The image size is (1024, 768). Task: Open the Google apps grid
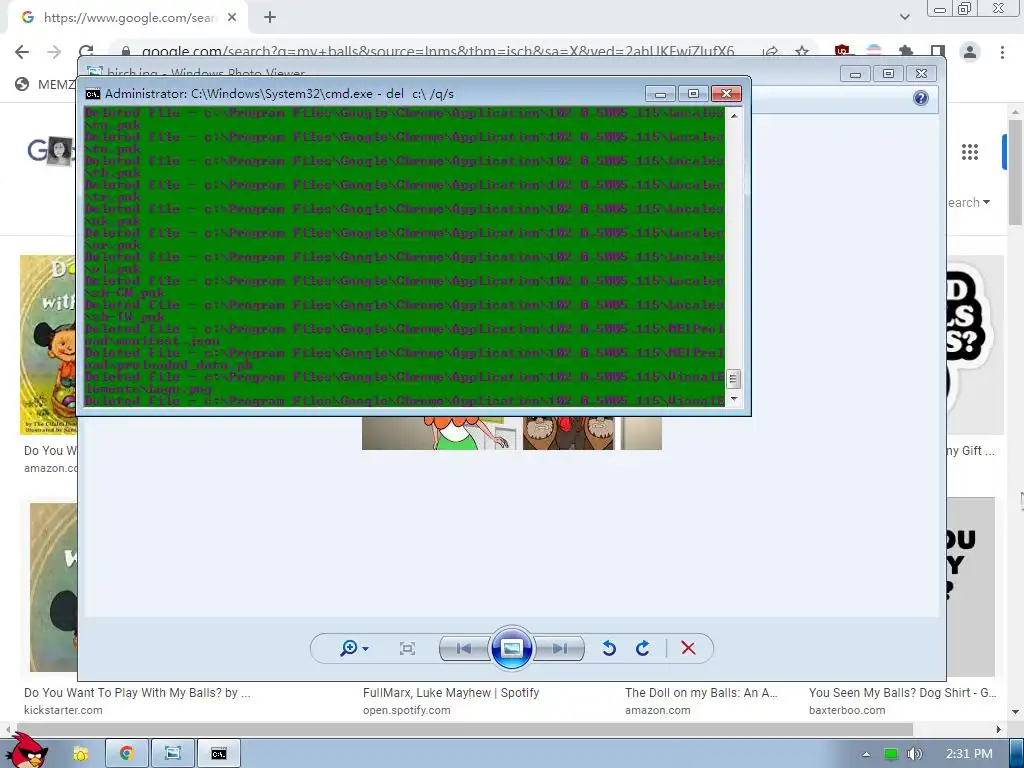coord(970,152)
